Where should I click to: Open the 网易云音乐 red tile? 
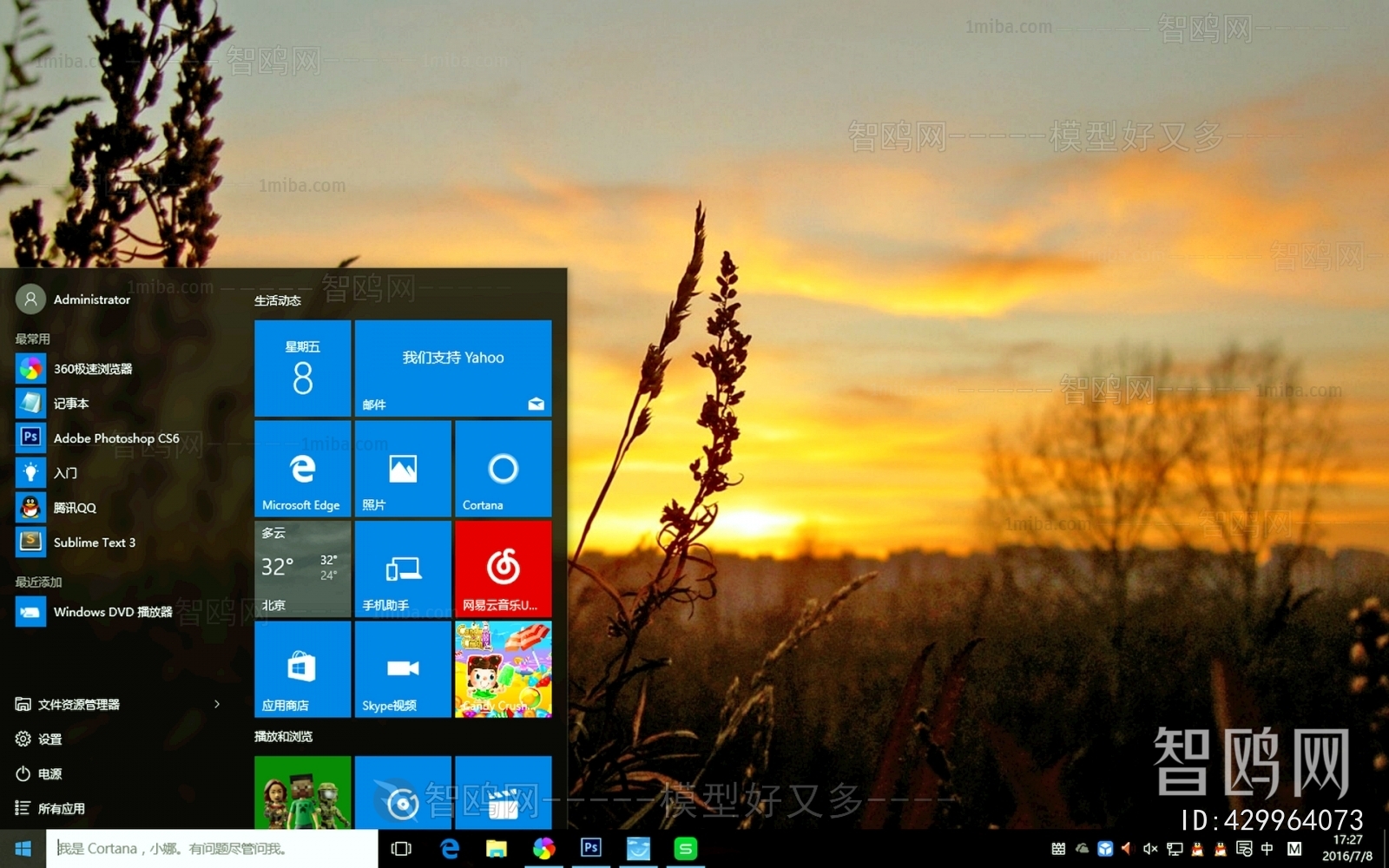pos(503,569)
